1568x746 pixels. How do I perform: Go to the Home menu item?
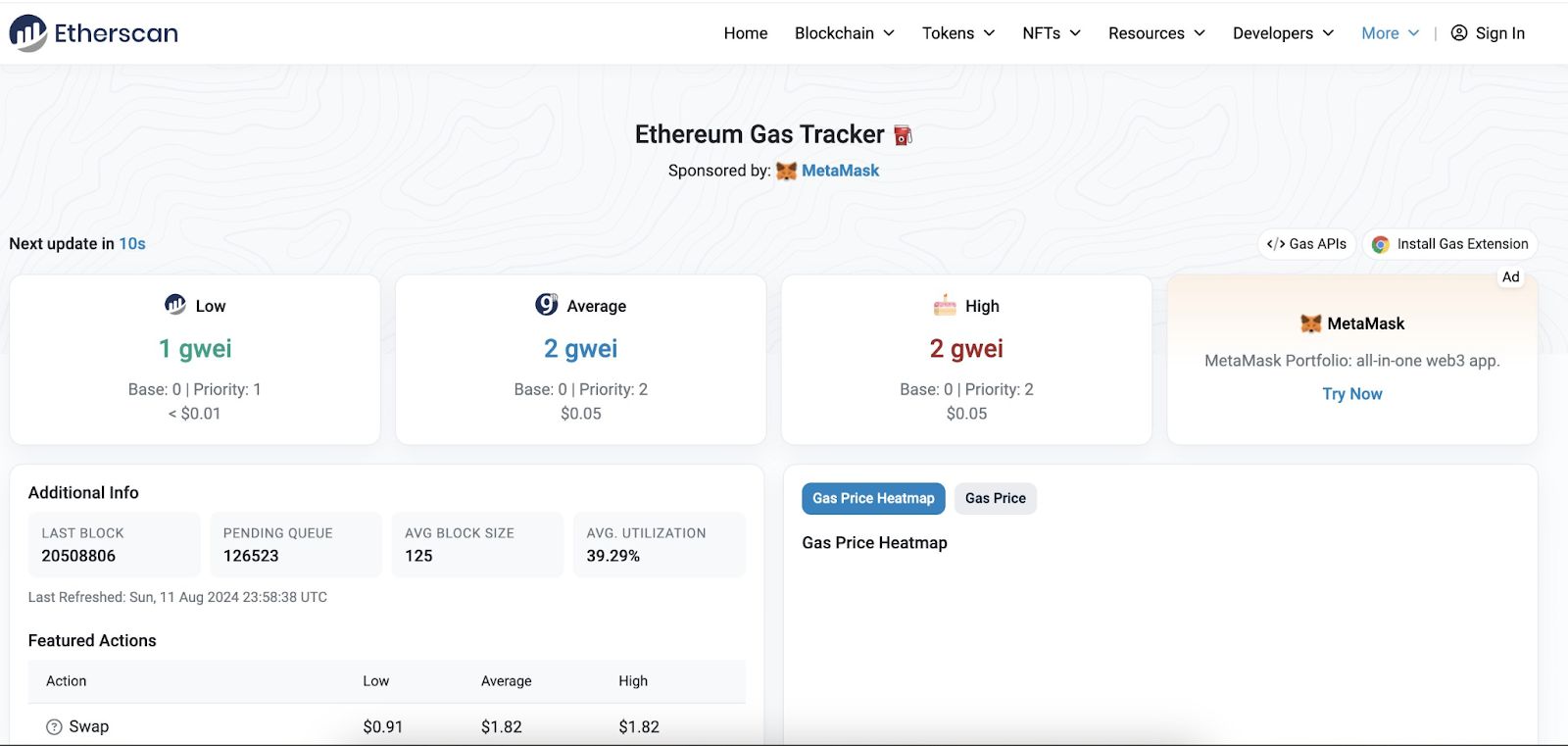point(746,33)
